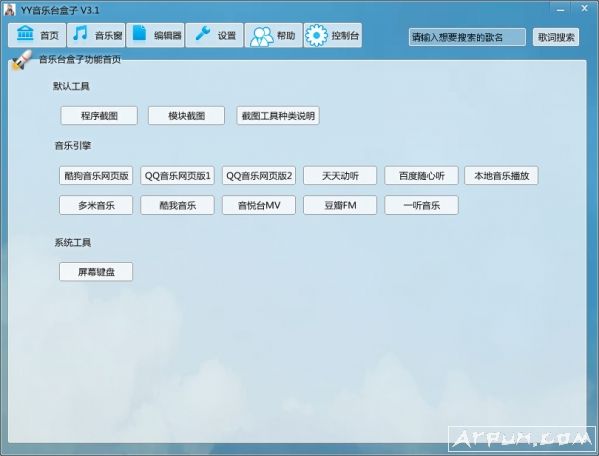Open 设置 with the wrench icon
Screen dimensions: 599x456
click(202, 34)
